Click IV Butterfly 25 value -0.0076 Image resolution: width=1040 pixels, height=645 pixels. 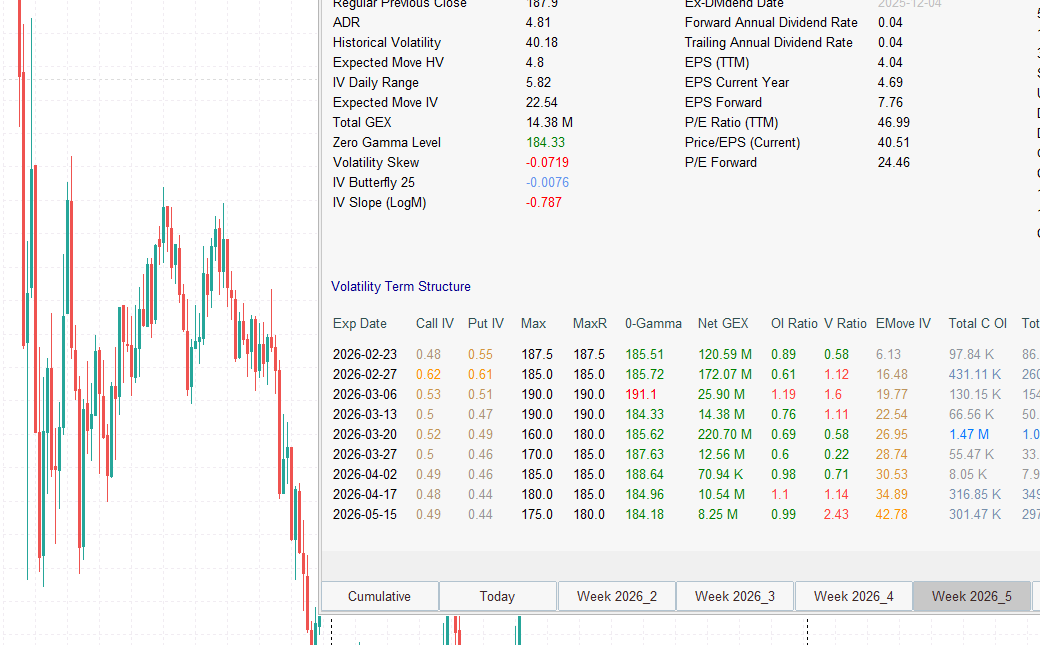547,182
